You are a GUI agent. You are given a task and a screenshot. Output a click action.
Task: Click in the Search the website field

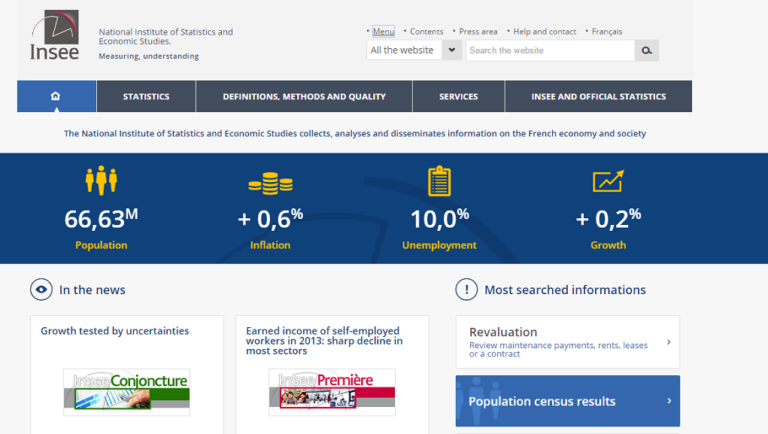pos(551,50)
